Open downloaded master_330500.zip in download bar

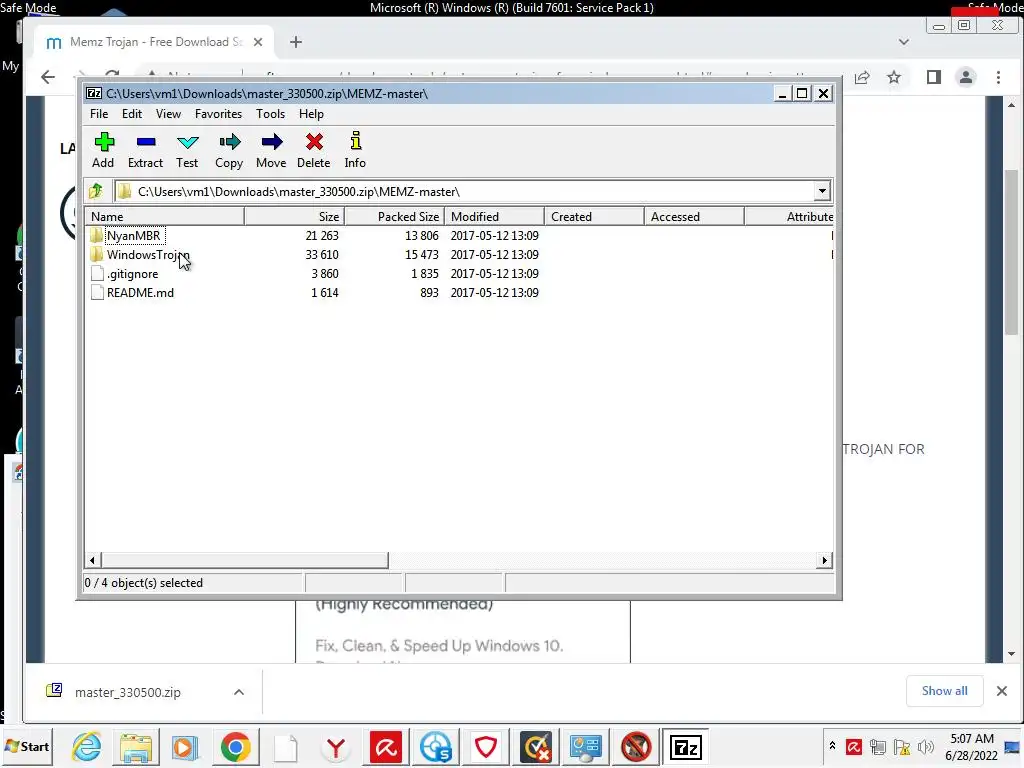click(x=127, y=692)
